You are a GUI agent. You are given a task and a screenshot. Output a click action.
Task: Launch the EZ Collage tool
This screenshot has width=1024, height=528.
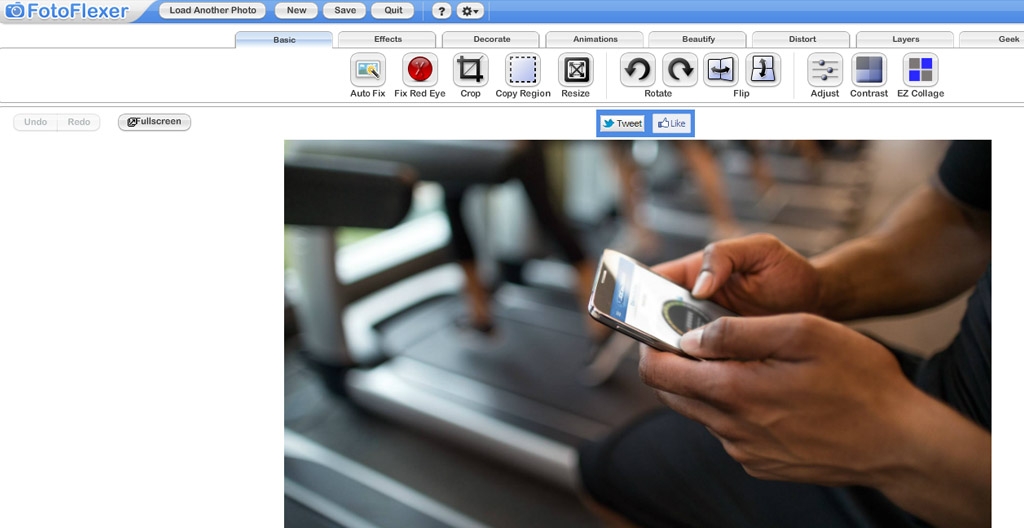920,70
